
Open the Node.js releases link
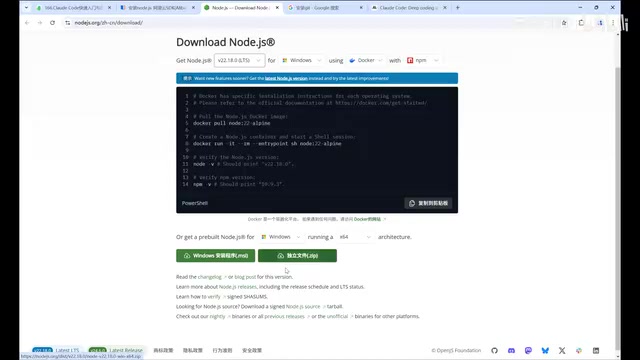[238, 287]
